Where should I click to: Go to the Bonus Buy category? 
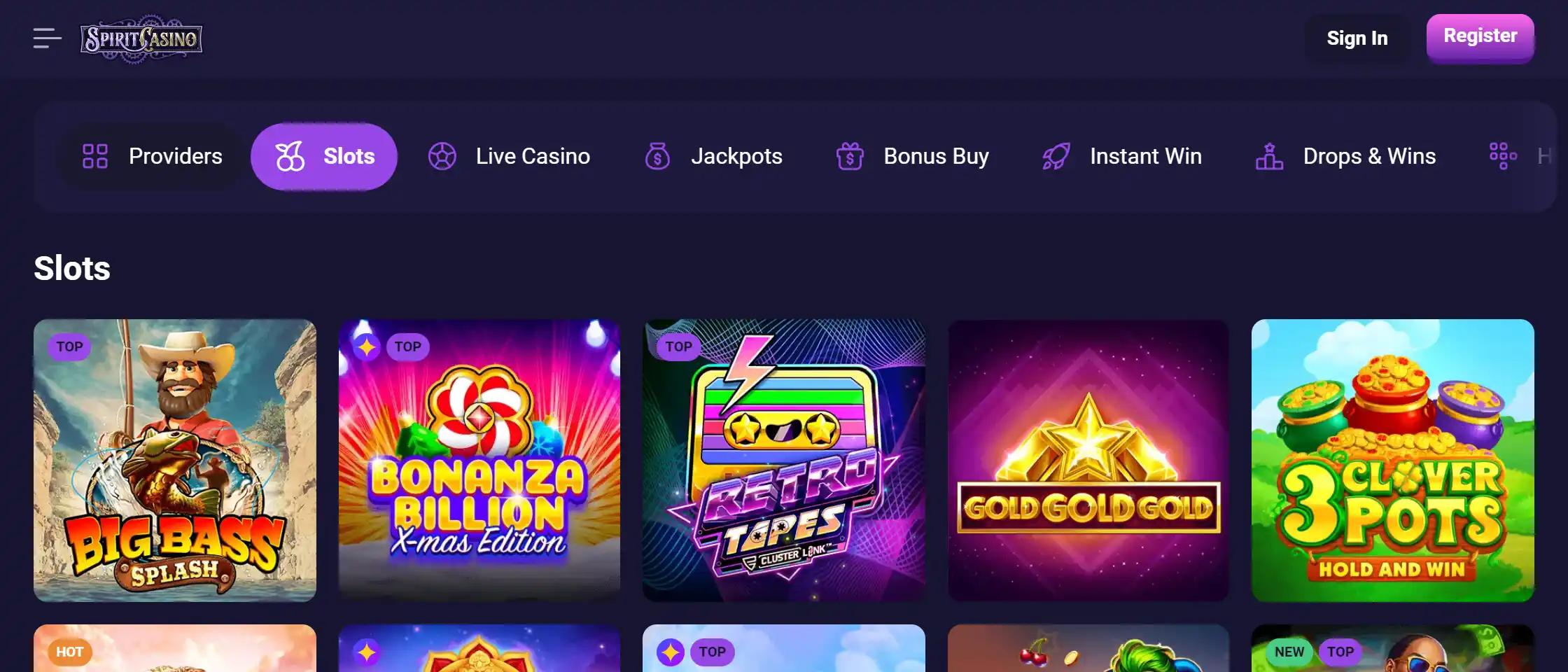click(936, 156)
